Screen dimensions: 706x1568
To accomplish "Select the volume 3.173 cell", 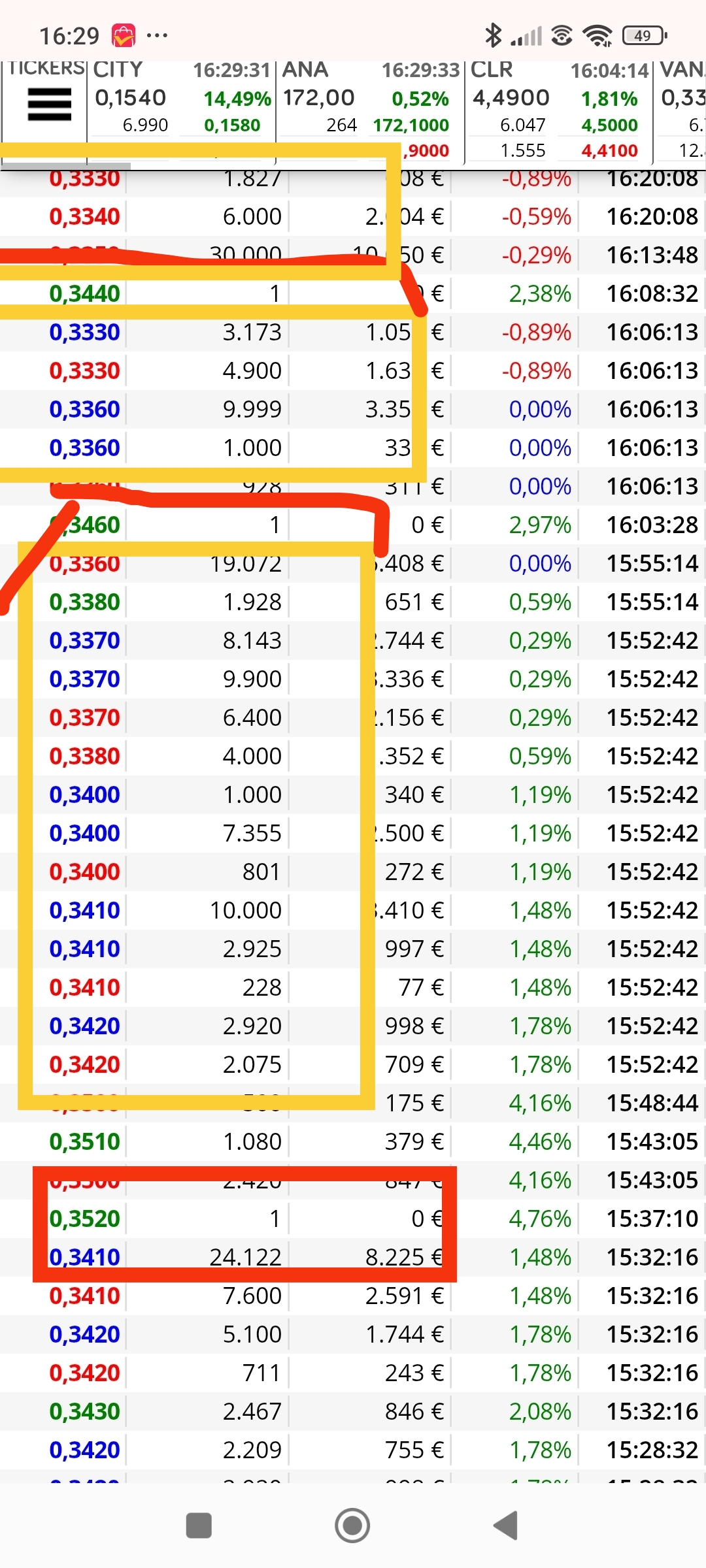I will 252,333.
